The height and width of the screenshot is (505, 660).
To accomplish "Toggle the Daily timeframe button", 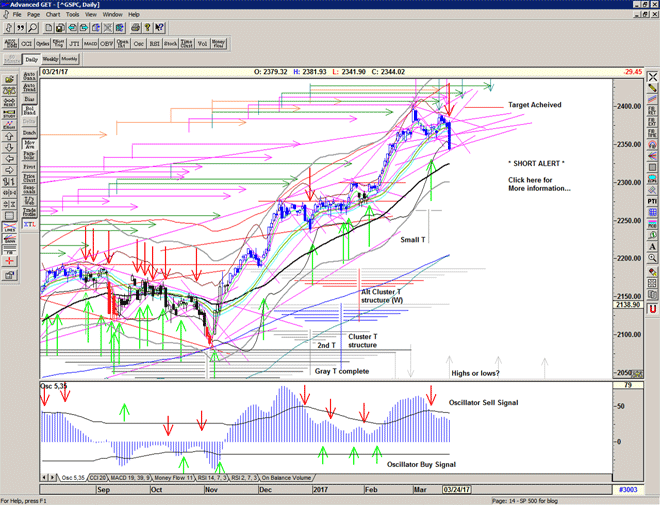I will (31, 60).
